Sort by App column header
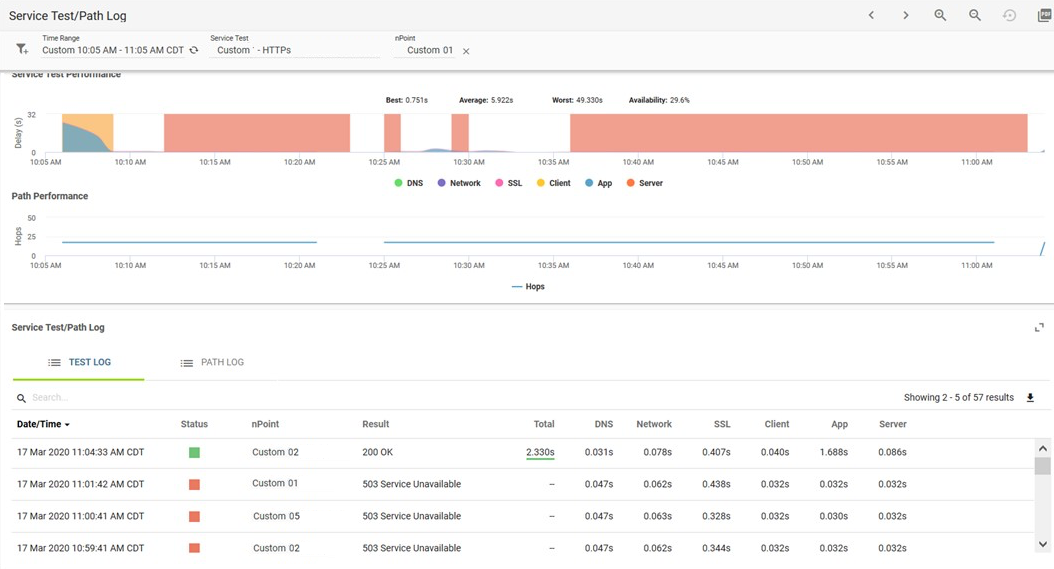 pos(840,424)
